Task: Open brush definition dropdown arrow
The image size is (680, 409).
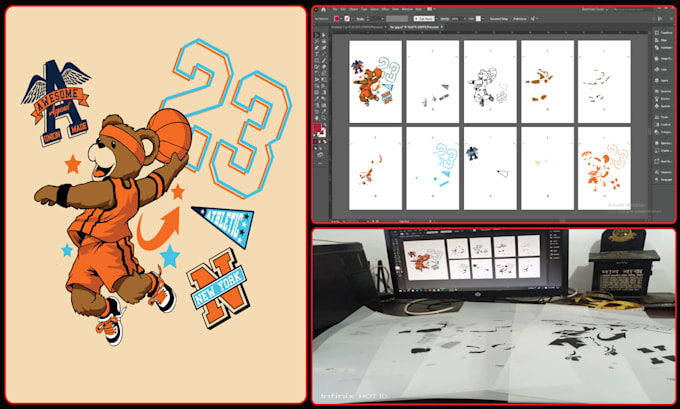Action: [437, 19]
